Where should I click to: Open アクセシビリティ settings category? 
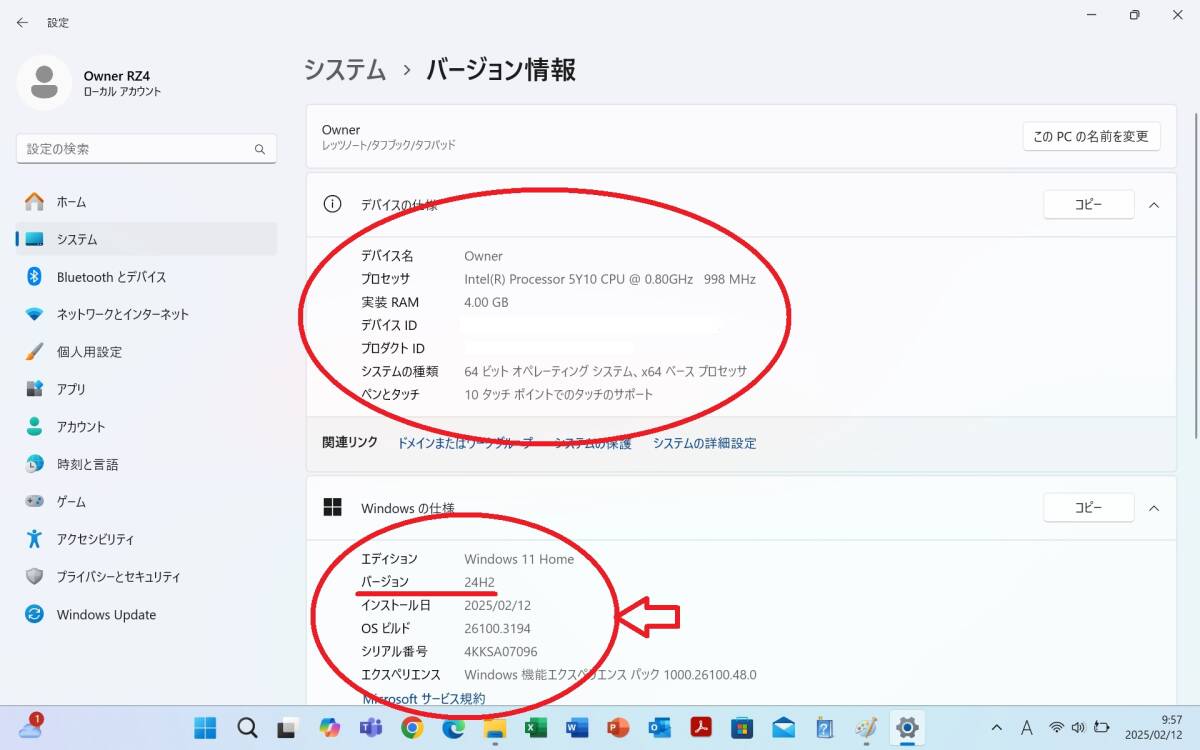click(147, 539)
